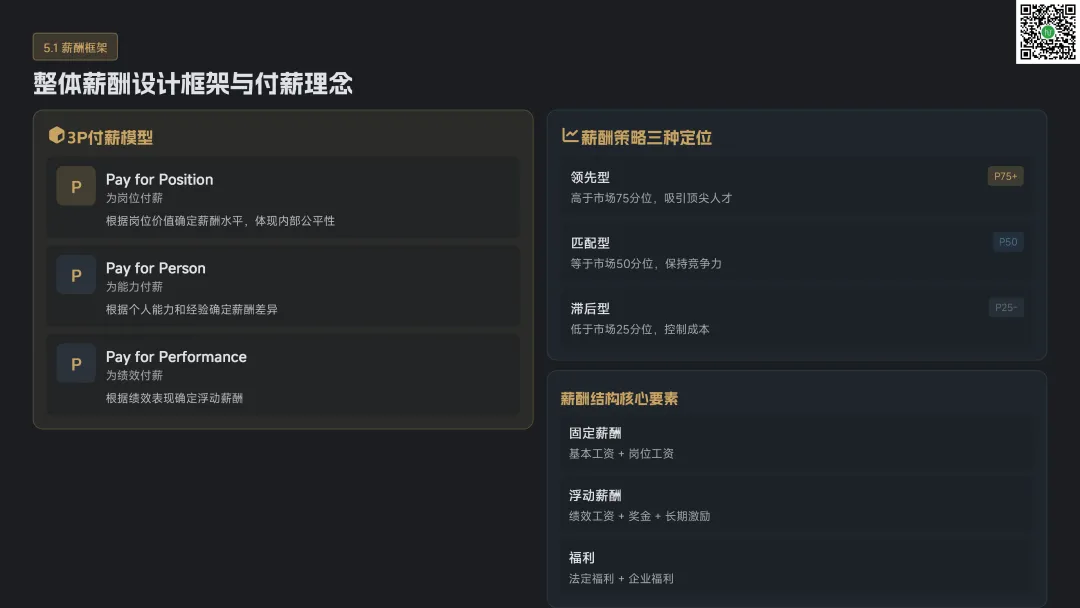
Task: Click the P50 badge
Action: point(1008,242)
